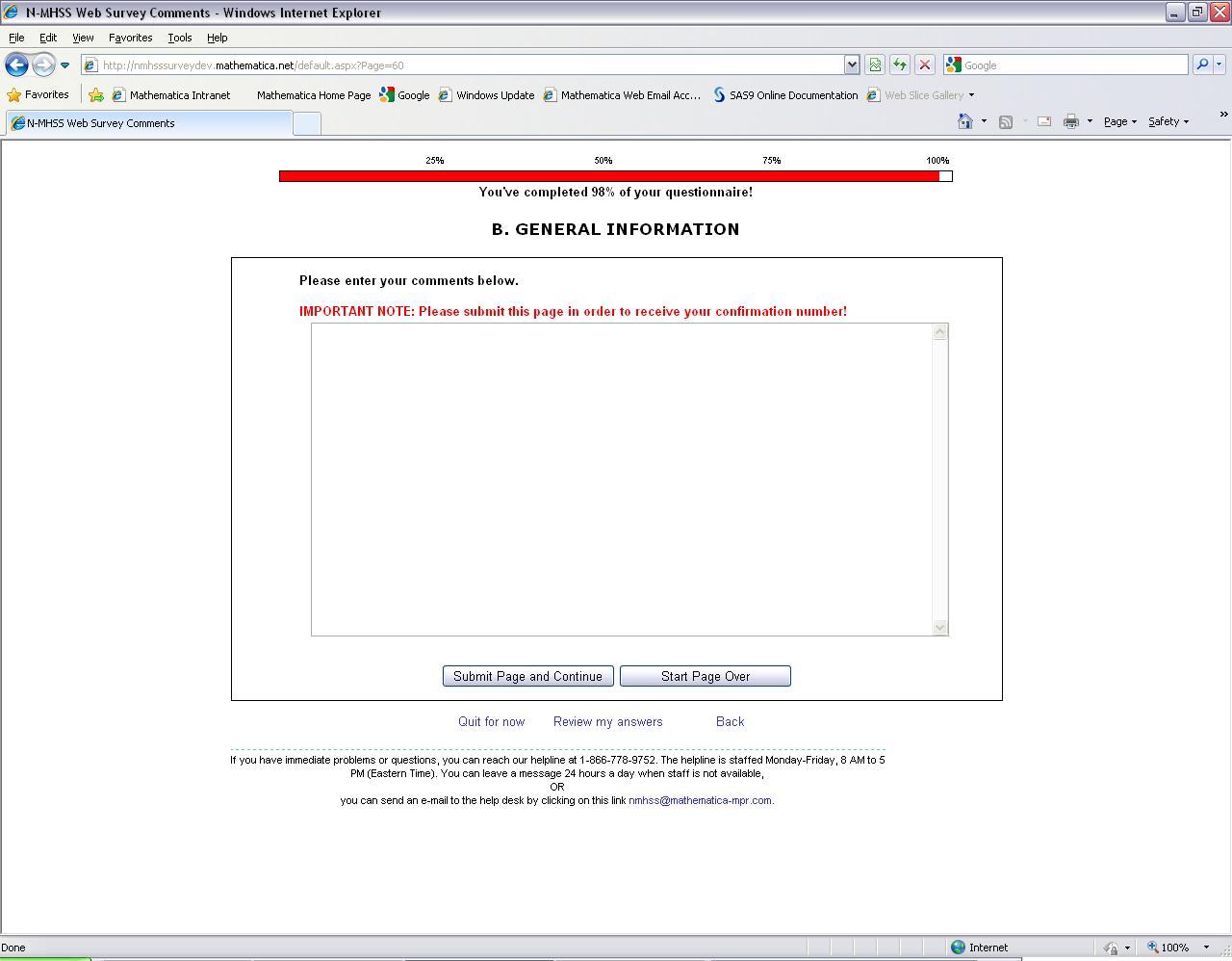Open the Help menu
The width and height of the screenshot is (1232, 961).
click(218, 38)
